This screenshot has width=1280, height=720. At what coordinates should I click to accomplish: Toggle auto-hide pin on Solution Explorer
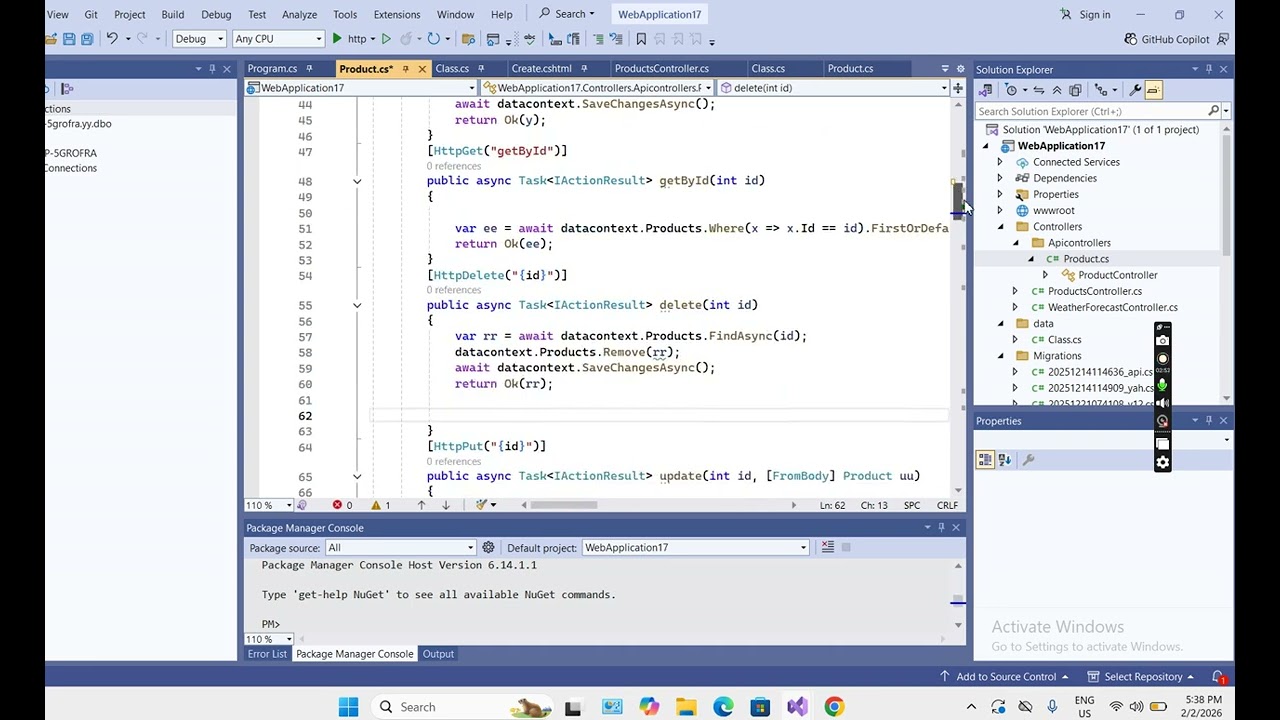[1208, 69]
